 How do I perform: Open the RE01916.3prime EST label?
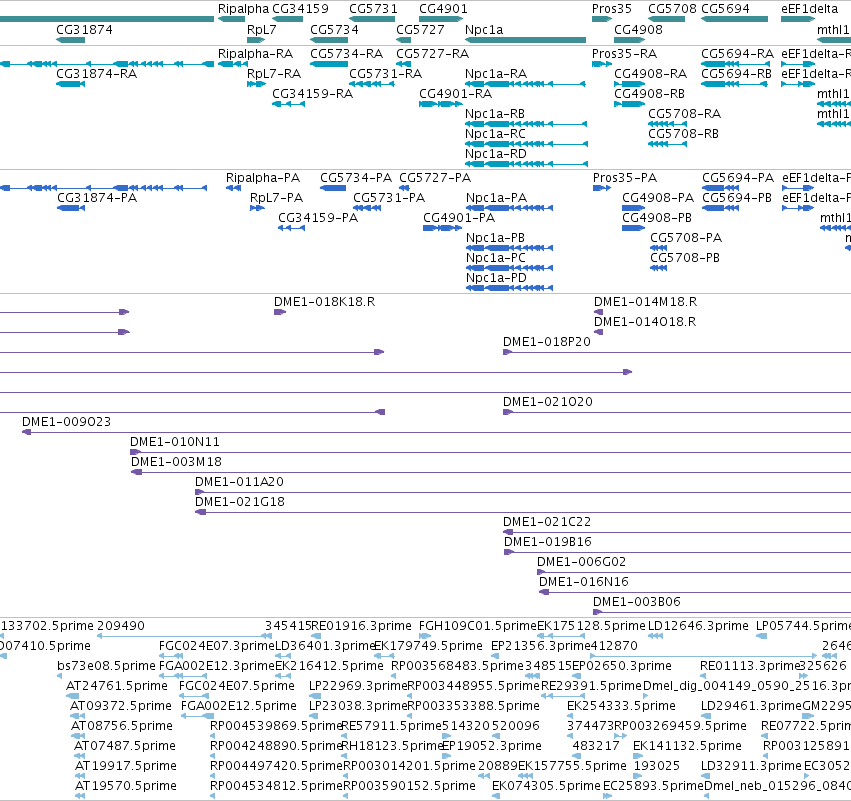[361, 626]
